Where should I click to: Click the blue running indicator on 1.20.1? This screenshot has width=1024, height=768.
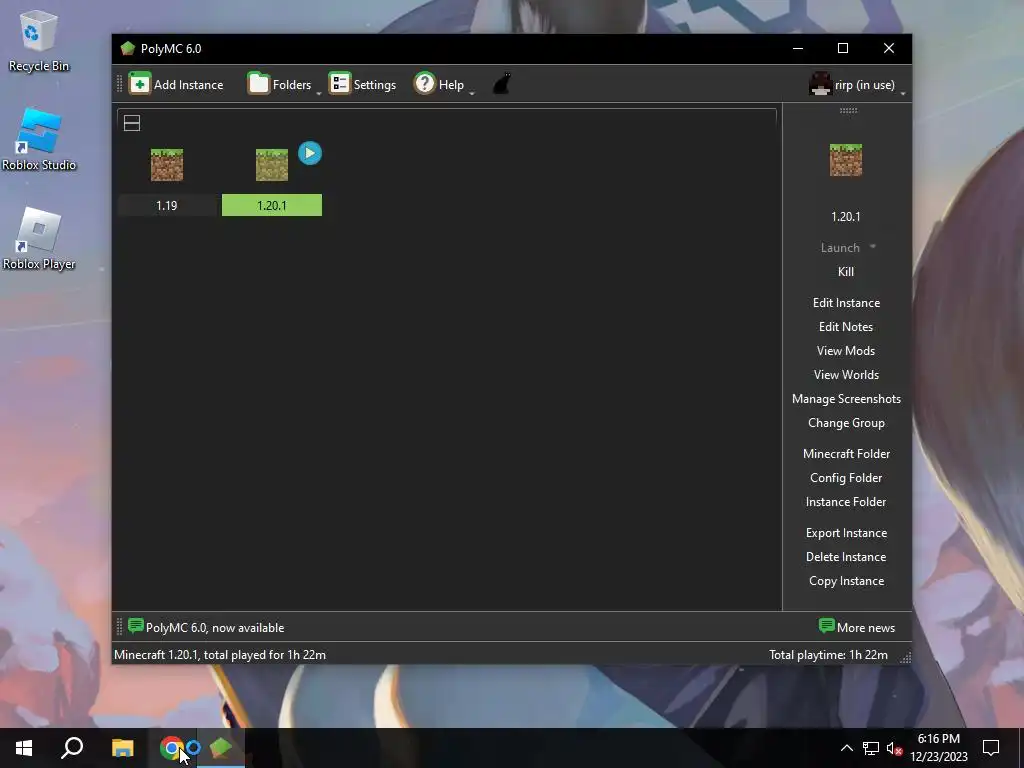310,153
